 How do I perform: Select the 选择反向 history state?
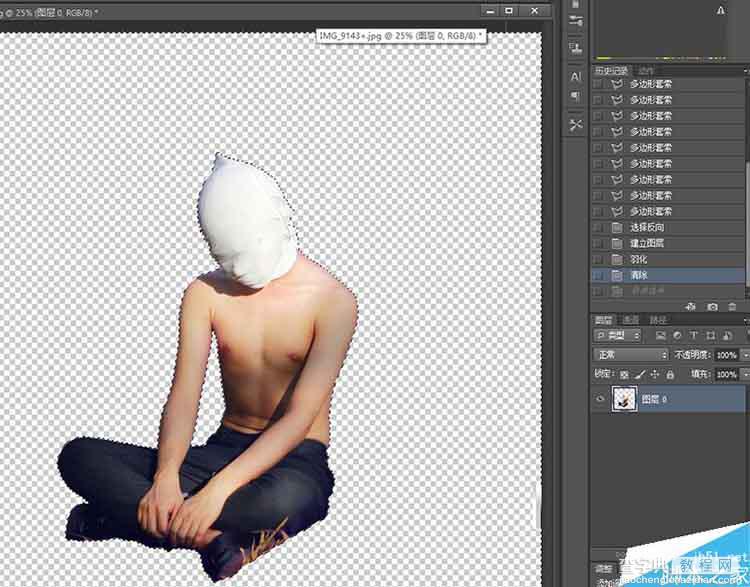(x=668, y=227)
